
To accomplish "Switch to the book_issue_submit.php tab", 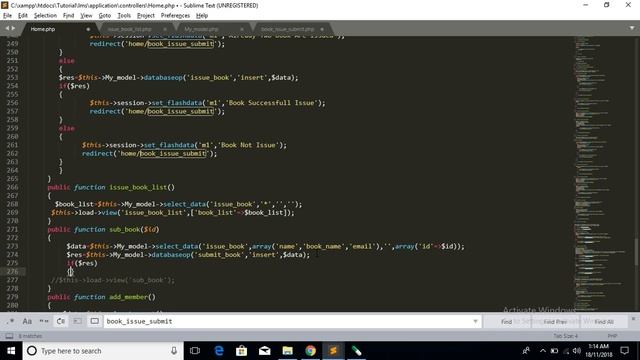I will pos(291,29).
